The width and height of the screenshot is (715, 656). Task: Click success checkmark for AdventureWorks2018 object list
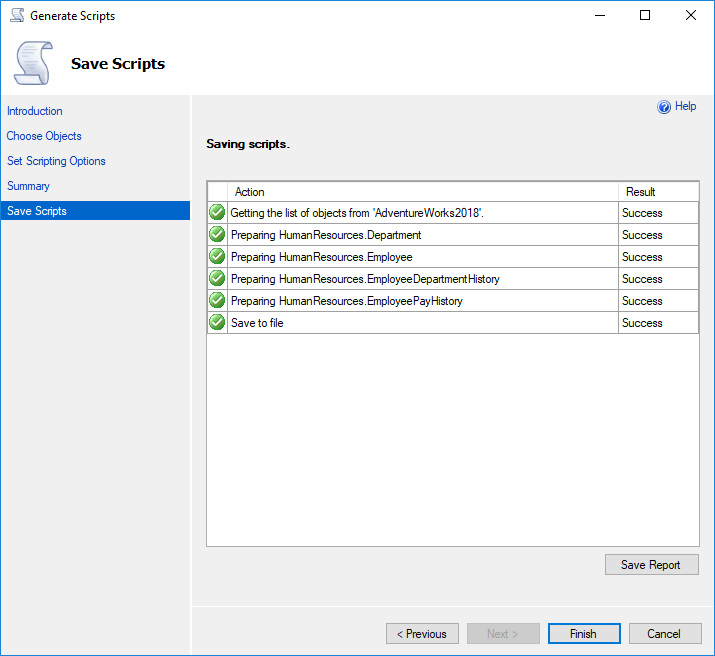pyautogui.click(x=217, y=213)
